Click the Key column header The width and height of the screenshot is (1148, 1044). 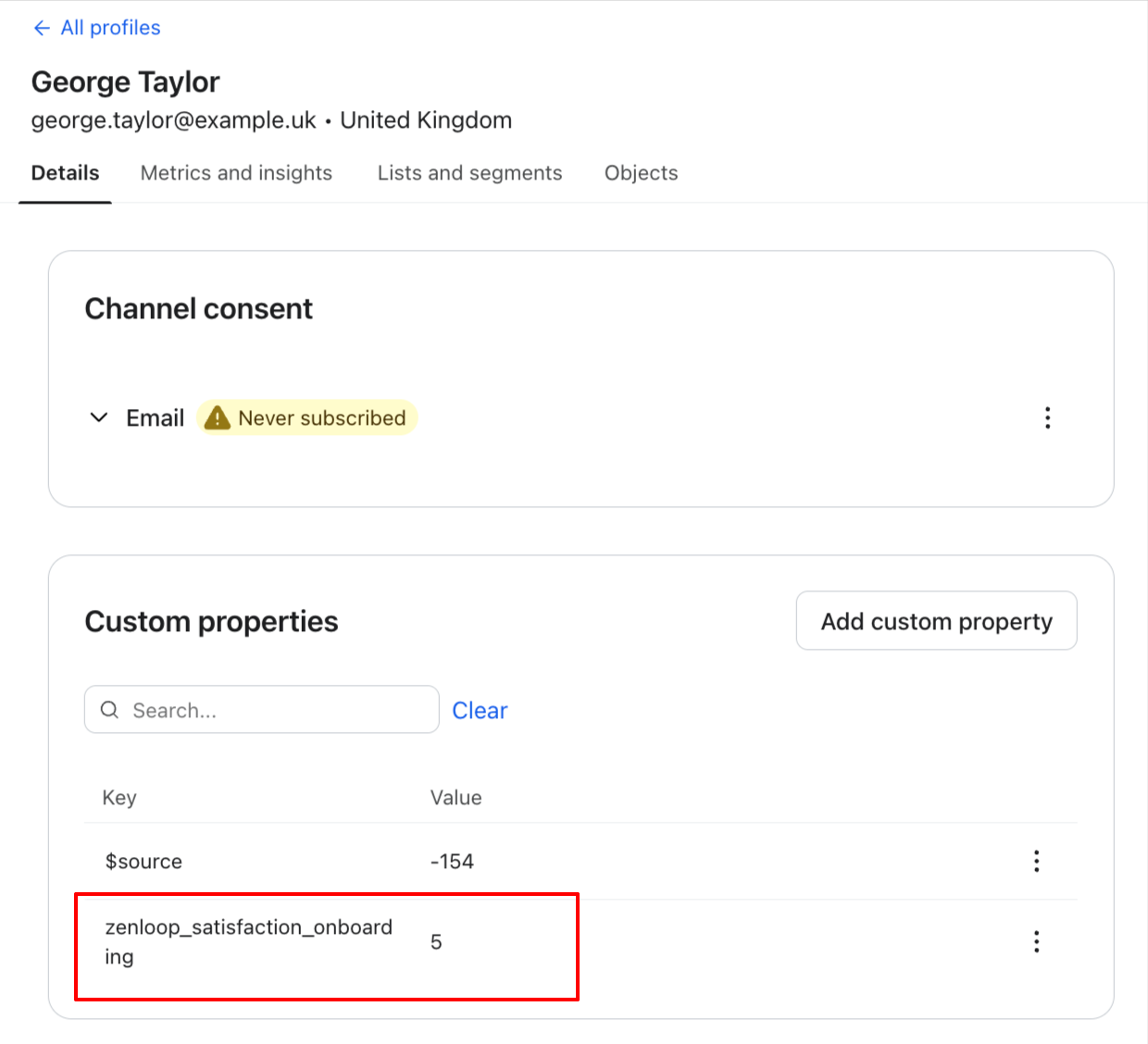[119, 797]
